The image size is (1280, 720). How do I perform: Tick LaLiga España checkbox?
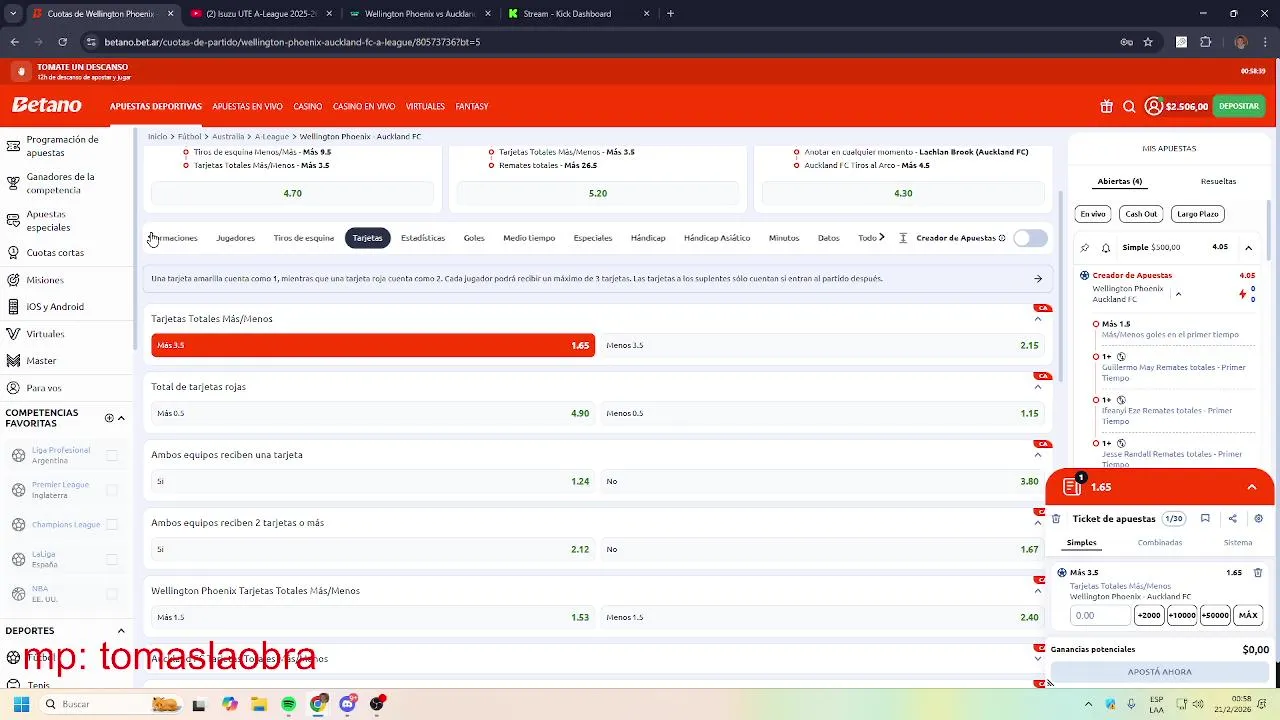(112, 559)
